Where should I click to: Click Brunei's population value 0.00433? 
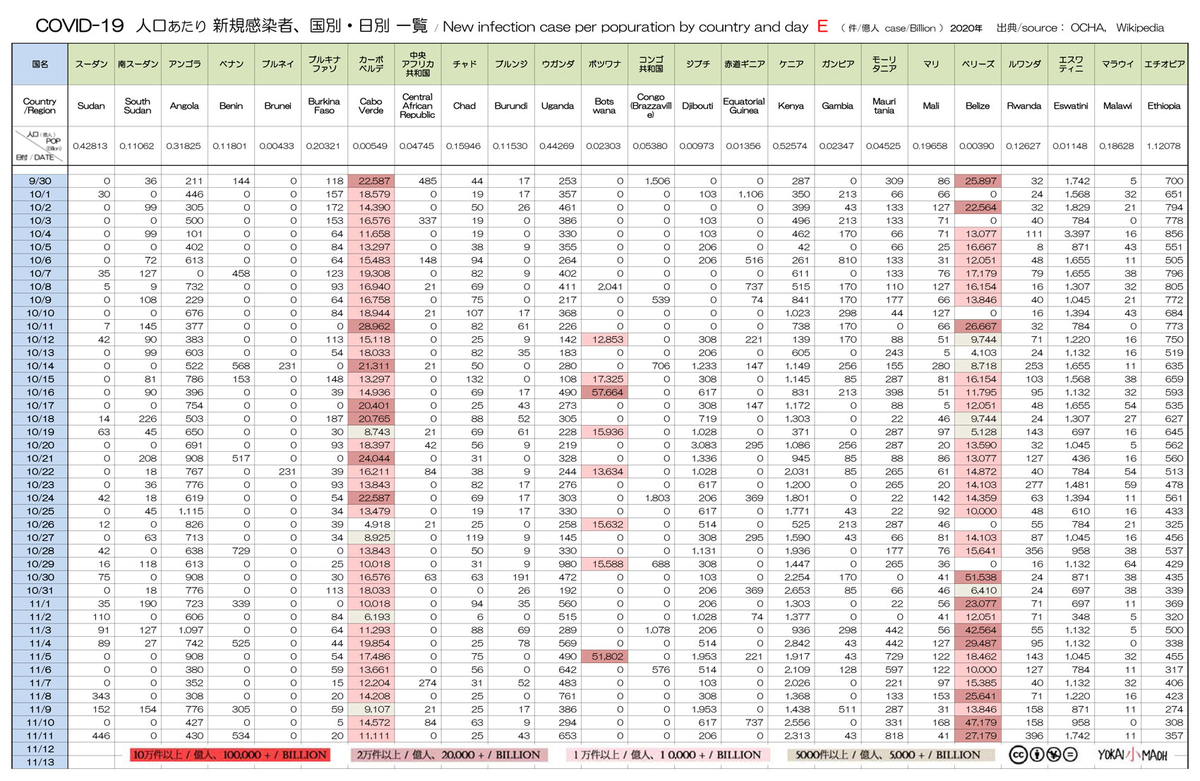click(x=276, y=144)
